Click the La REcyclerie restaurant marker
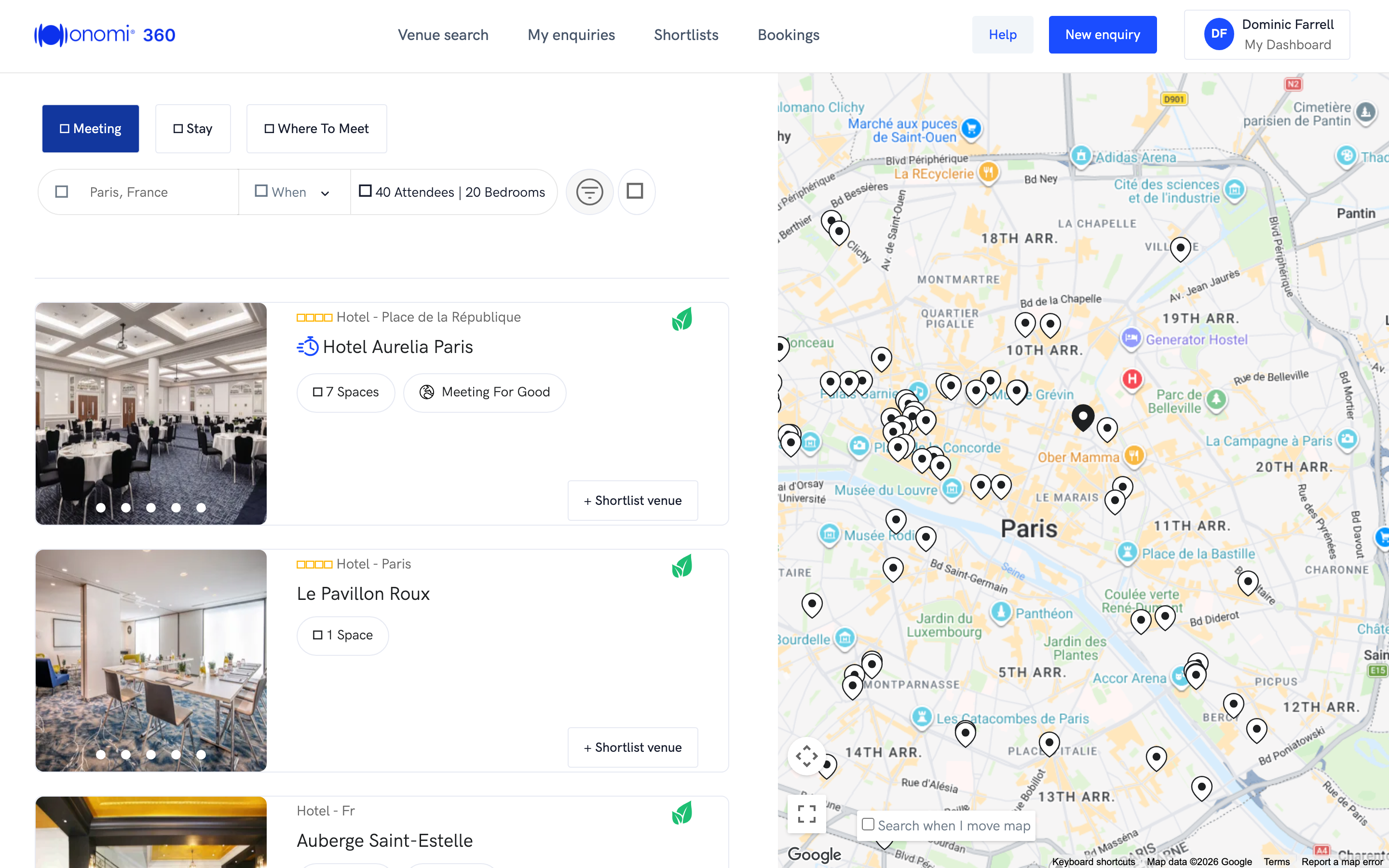The width and height of the screenshot is (1389, 868). coord(988,172)
